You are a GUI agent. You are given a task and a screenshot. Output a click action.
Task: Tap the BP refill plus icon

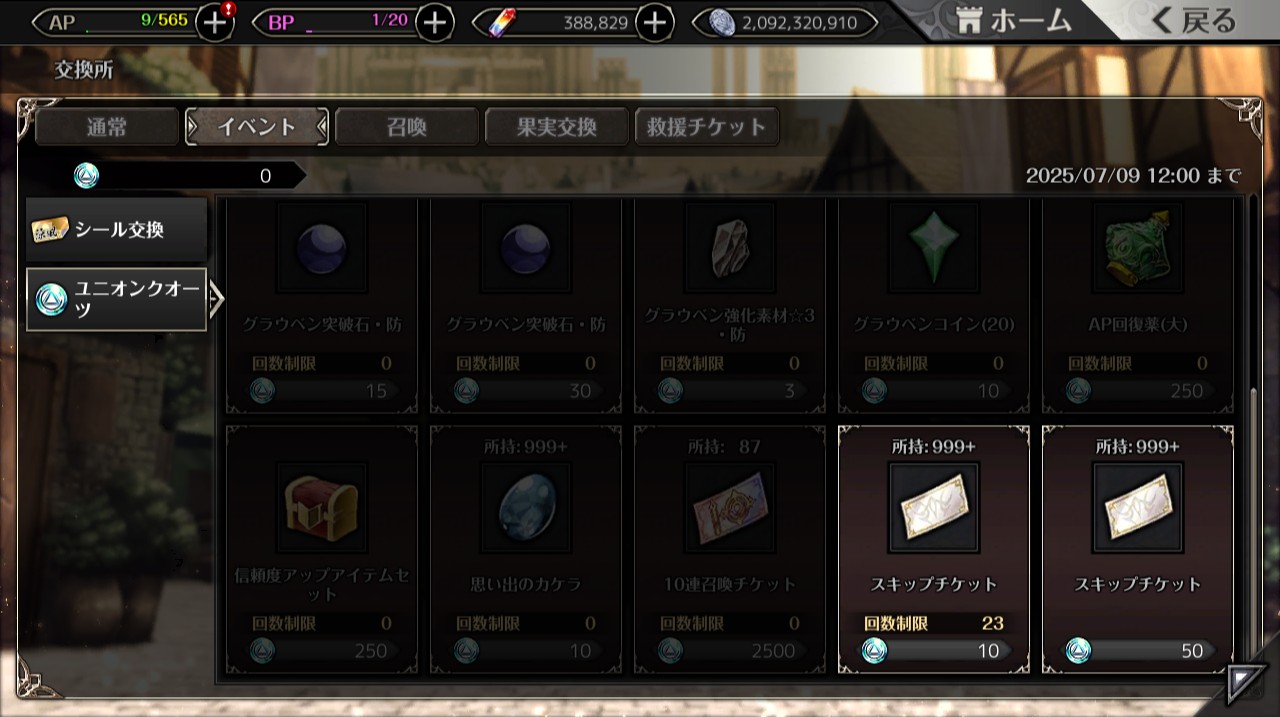pyautogui.click(x=434, y=22)
